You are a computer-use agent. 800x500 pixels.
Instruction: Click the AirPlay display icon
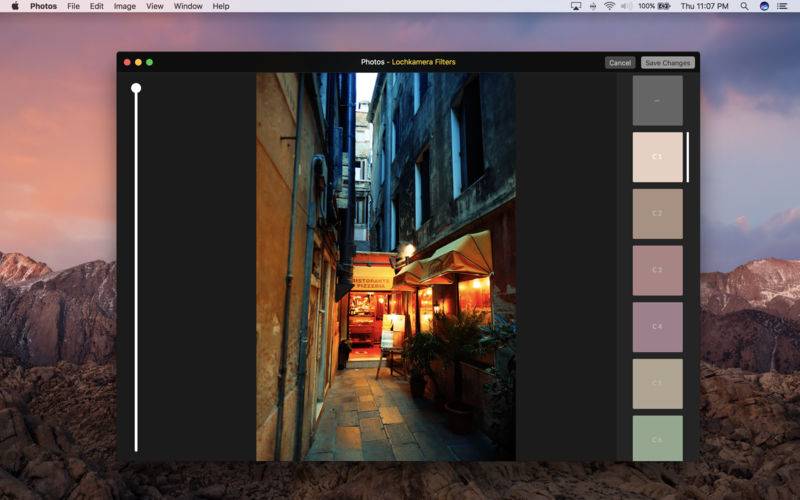pos(576,6)
